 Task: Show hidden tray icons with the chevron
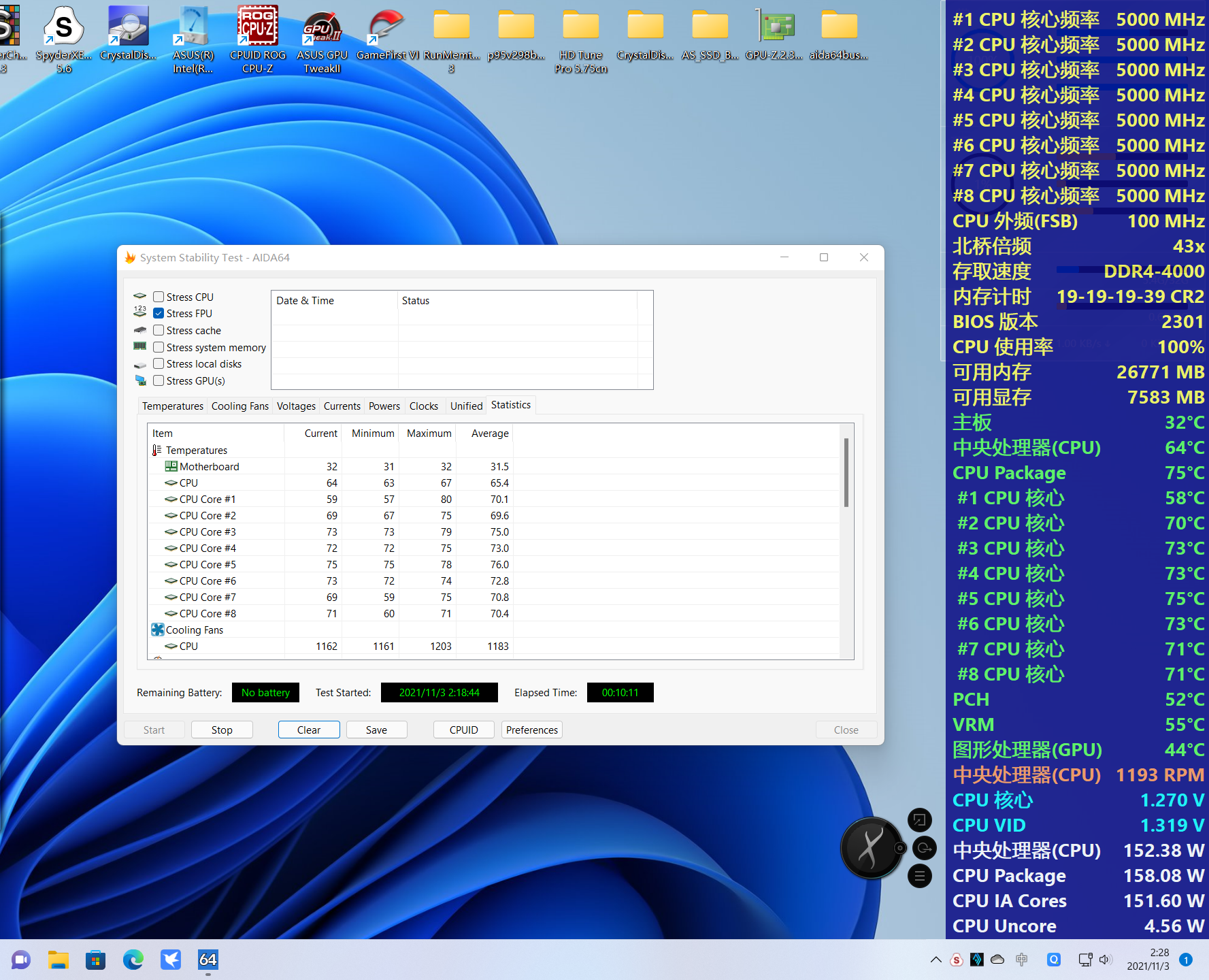[x=936, y=960]
